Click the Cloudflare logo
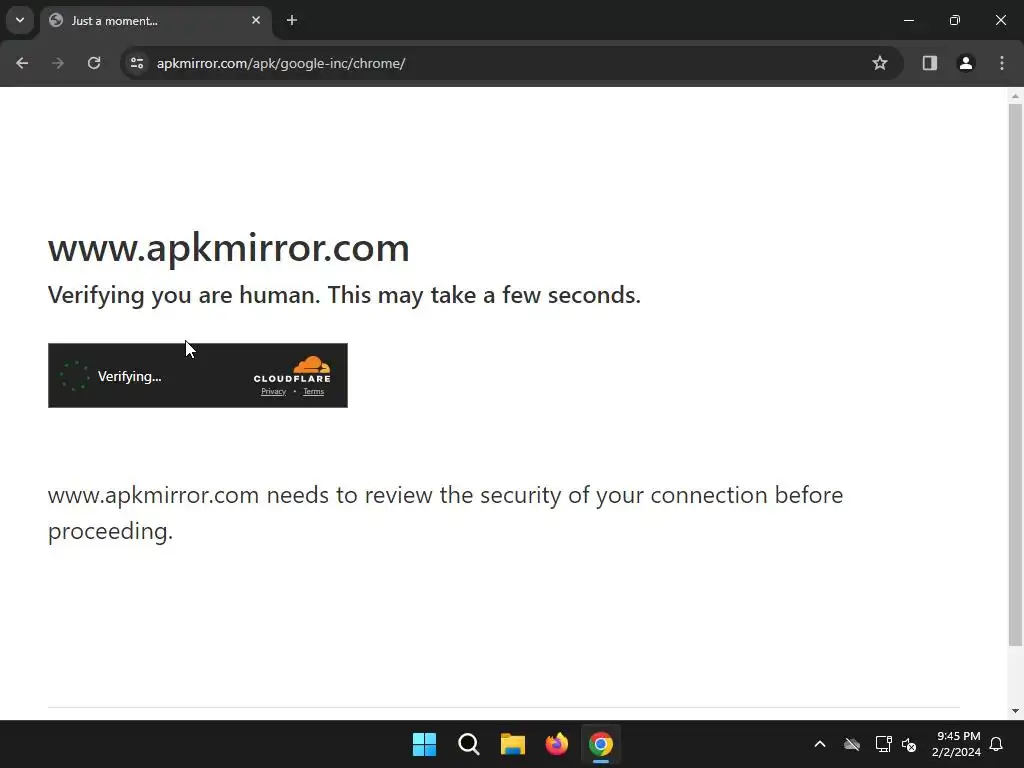Screen dimensions: 1024x768 point(292,370)
